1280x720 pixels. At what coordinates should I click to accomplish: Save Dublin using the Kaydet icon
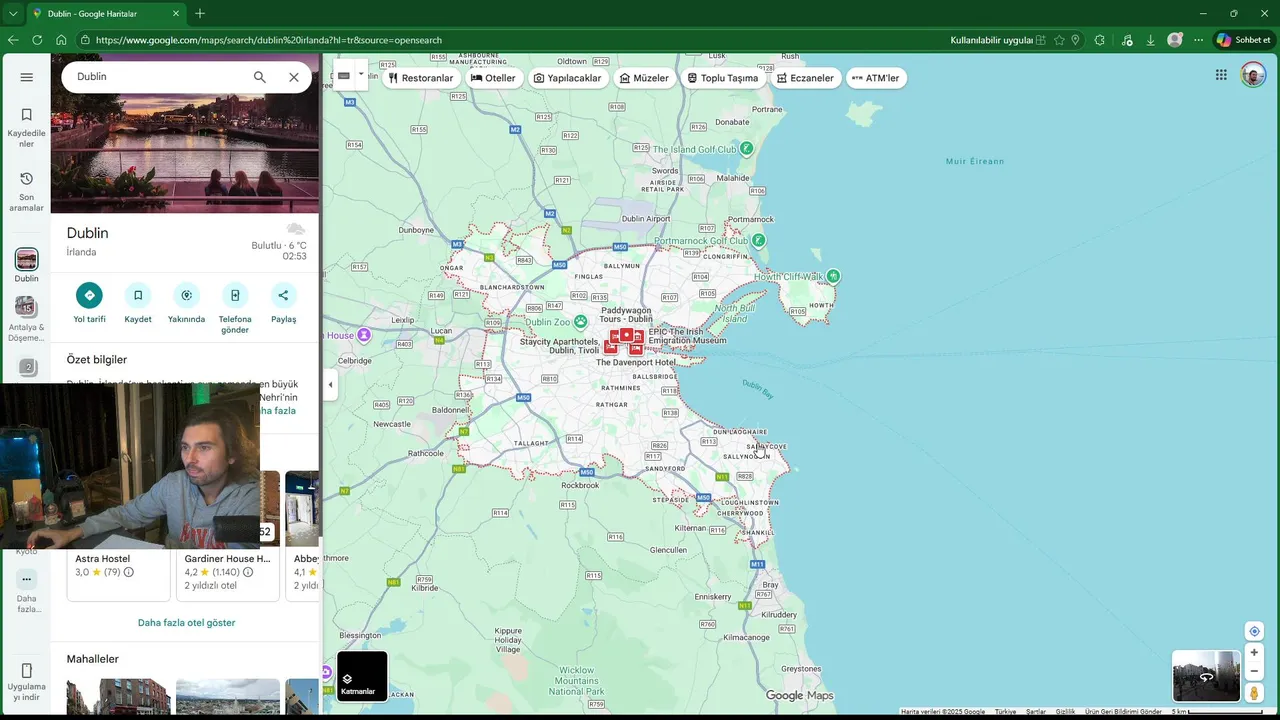point(138,295)
